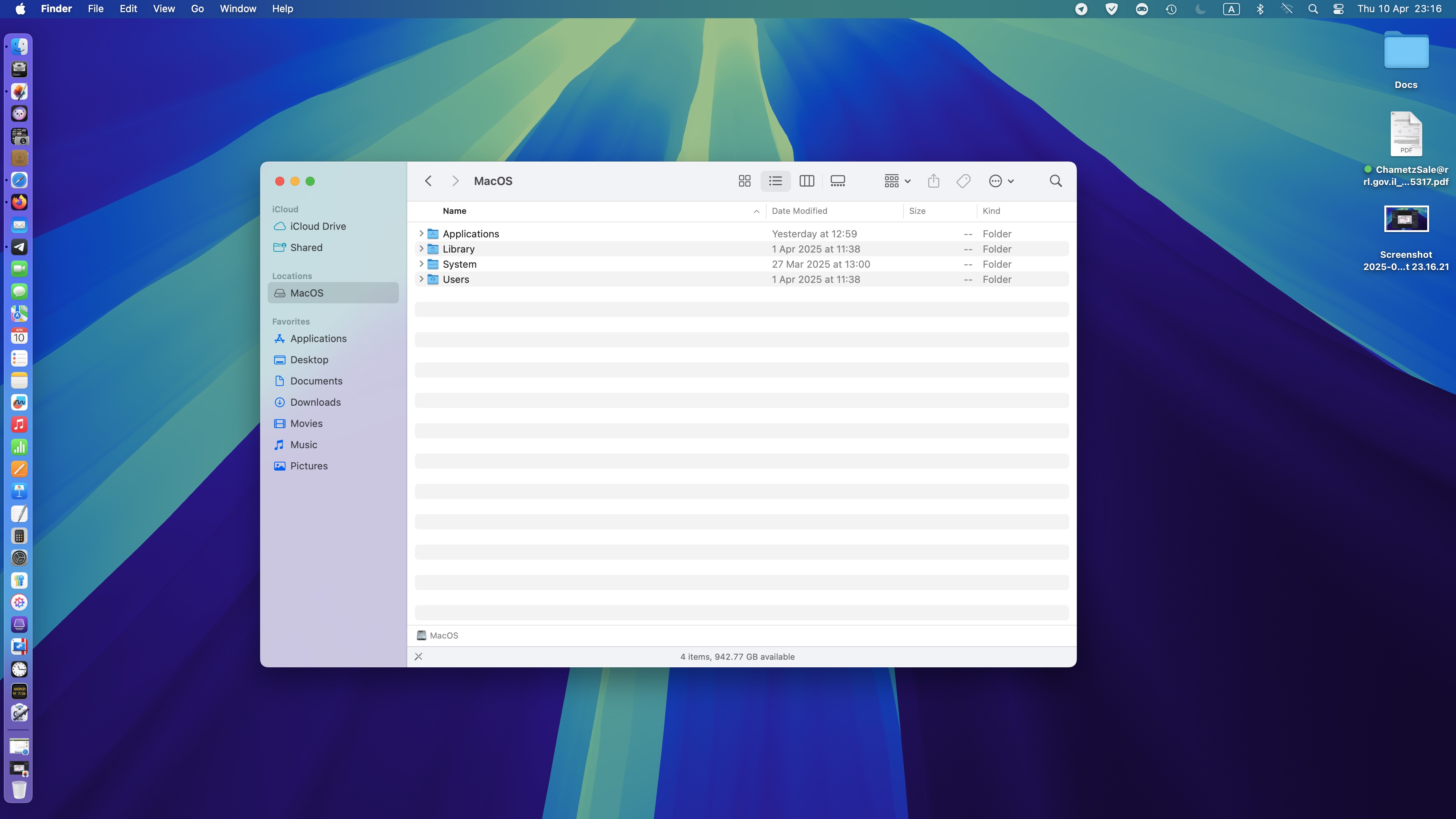Open the action ellipsis menu
The height and width of the screenshot is (819, 1456).
click(x=1001, y=181)
